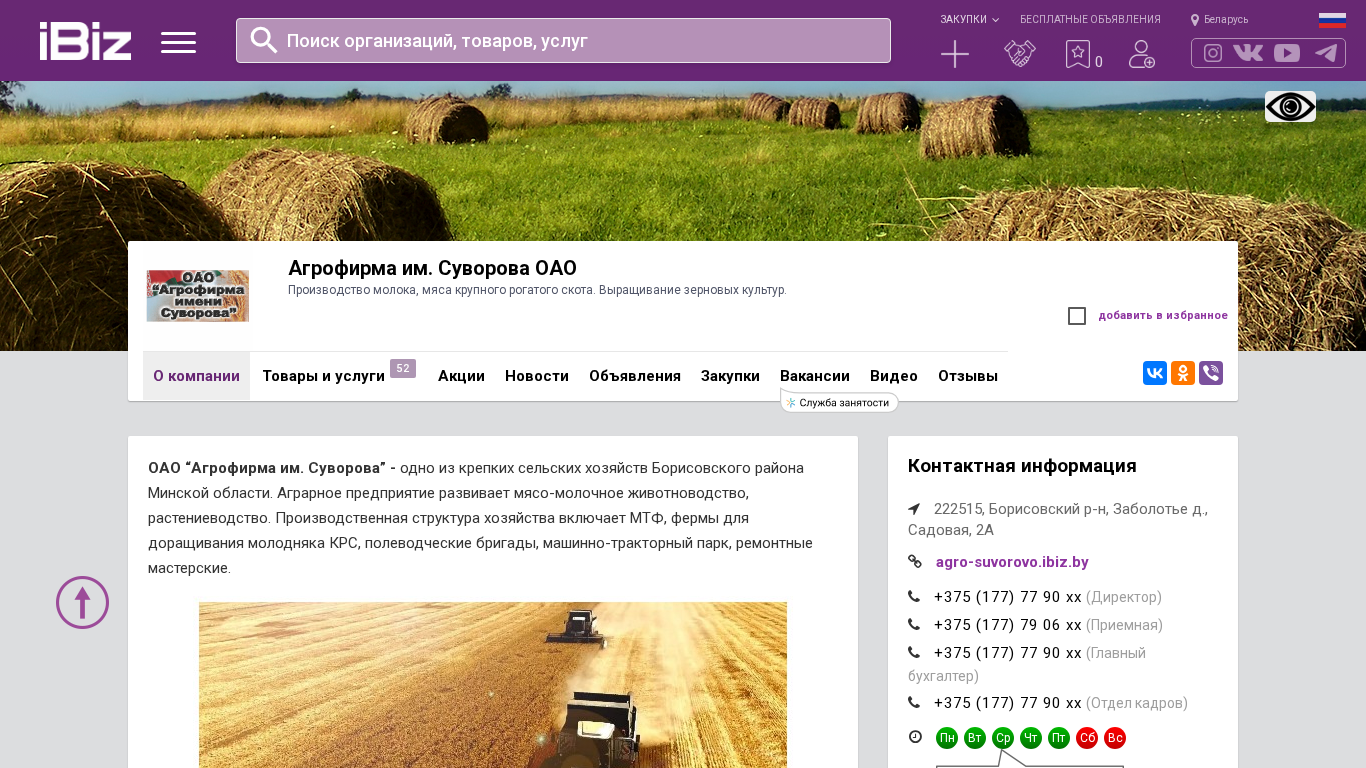The height and width of the screenshot is (768, 1366).
Task: Open the YouTube channel icon
Action: pyautogui.click(x=1287, y=53)
